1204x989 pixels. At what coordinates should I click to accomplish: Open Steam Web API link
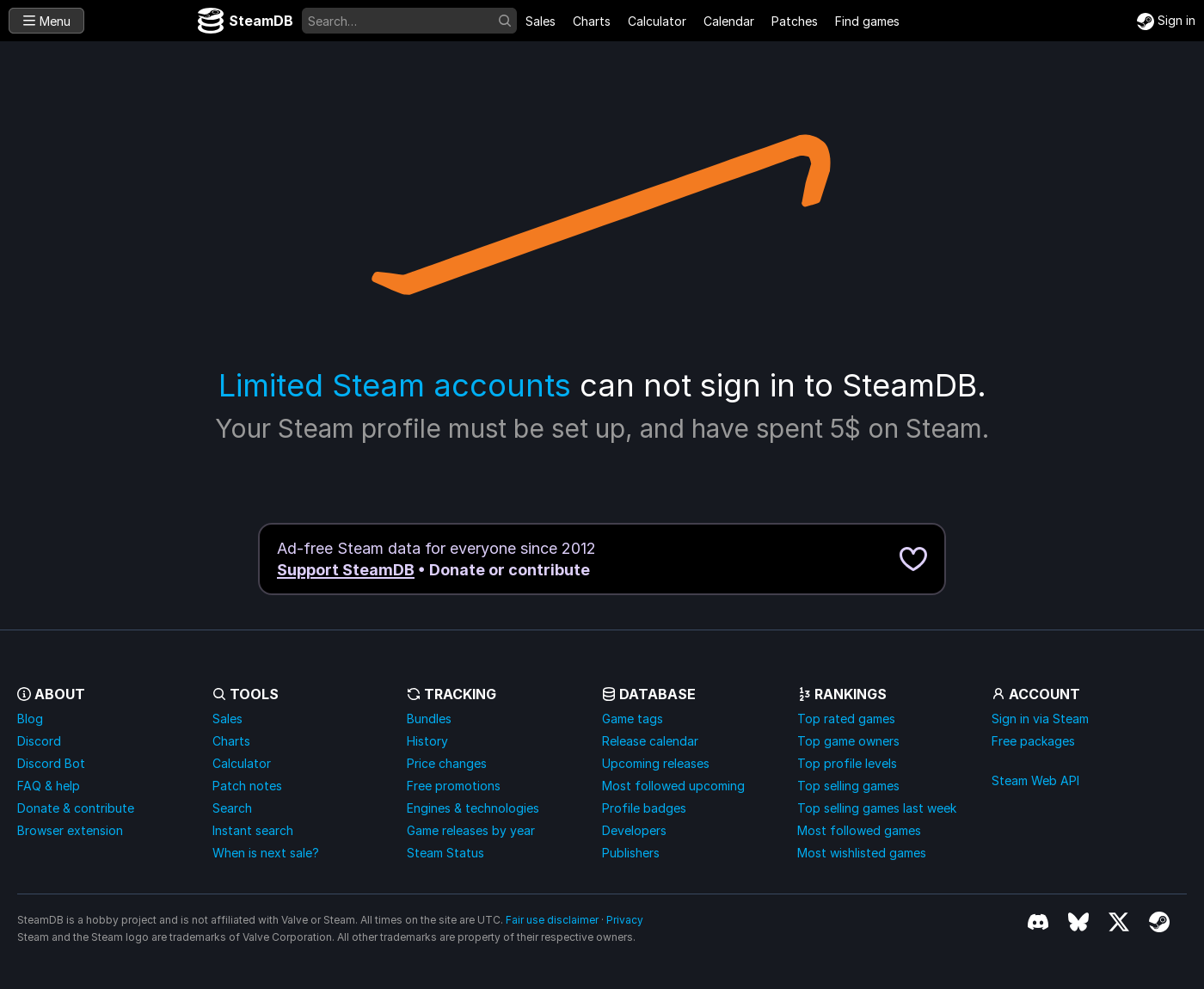(x=1035, y=781)
